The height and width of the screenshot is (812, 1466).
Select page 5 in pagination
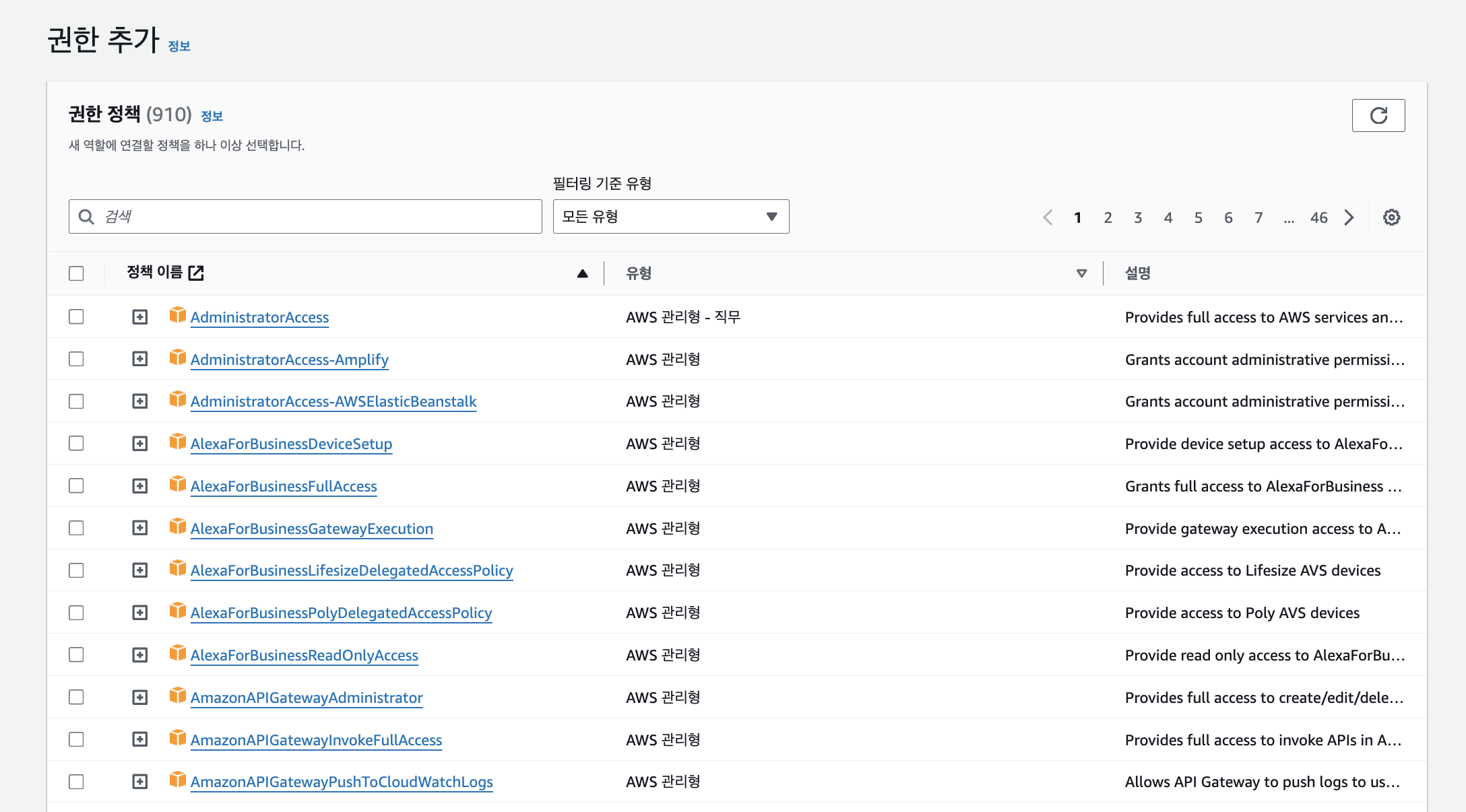[x=1199, y=217]
